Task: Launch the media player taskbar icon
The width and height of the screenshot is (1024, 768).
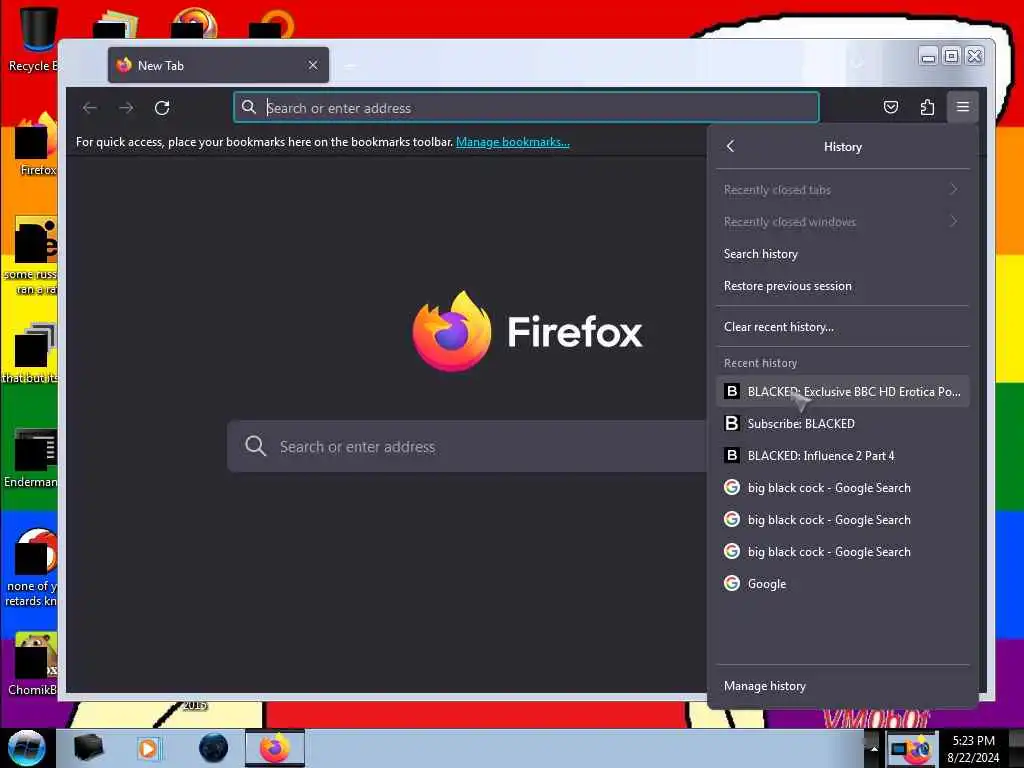Action: tap(149, 748)
